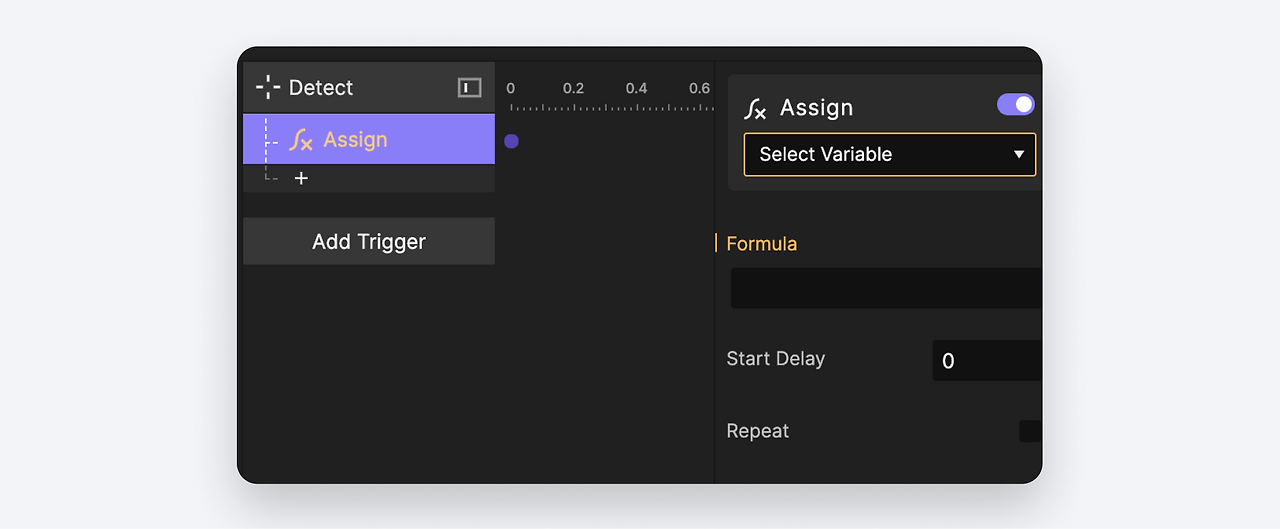
Task: Tick the Repeat checkbox
Action: click(x=1030, y=431)
